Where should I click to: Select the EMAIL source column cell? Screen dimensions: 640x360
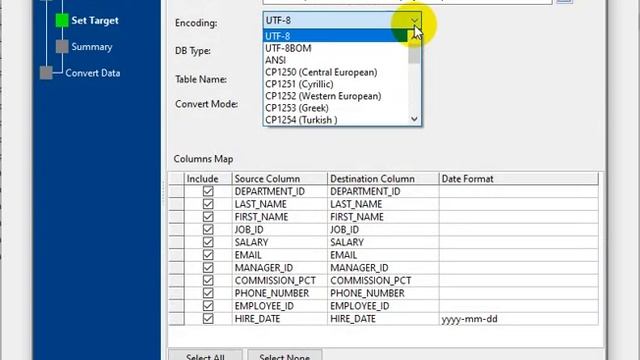(x=280, y=255)
